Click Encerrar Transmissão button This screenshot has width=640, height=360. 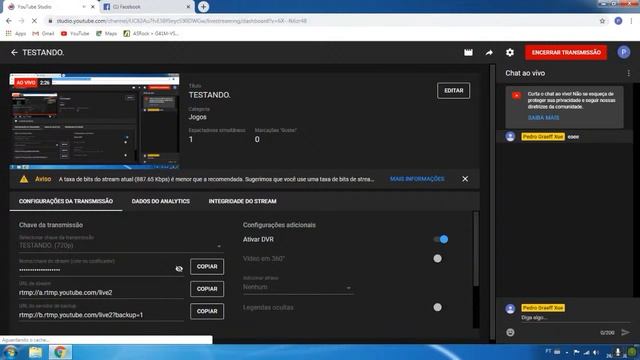click(566, 52)
